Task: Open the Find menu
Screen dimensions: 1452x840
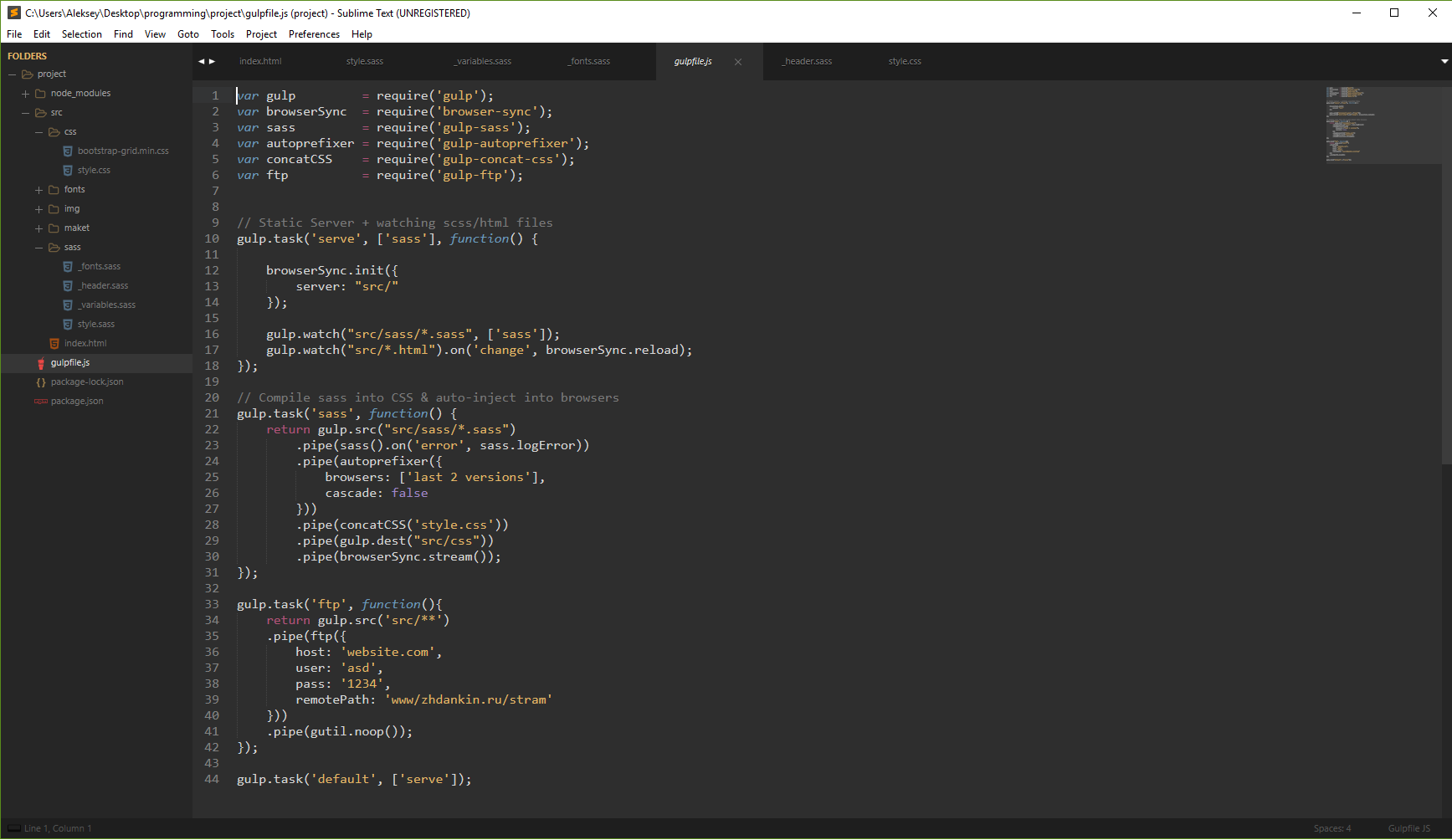Action: click(x=123, y=34)
